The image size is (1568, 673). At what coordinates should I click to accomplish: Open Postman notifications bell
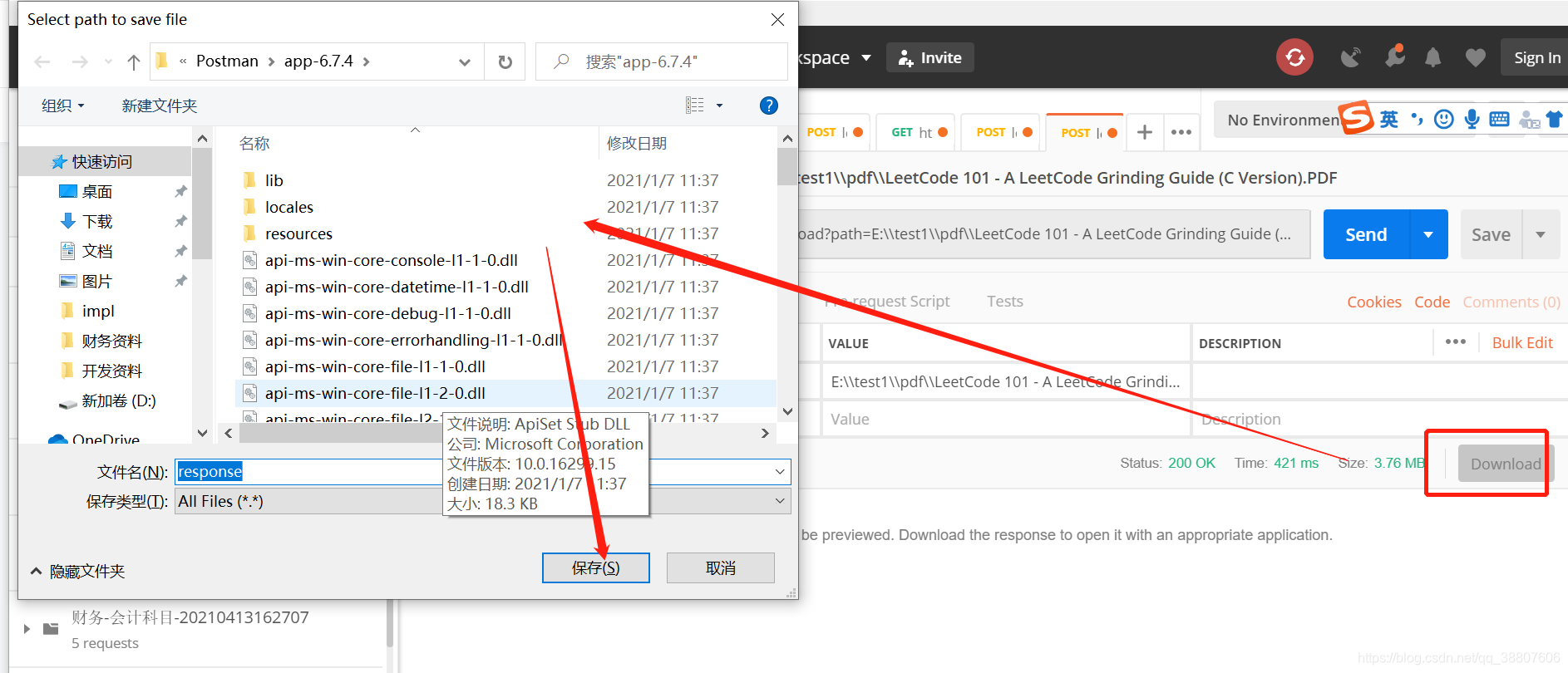point(1433,57)
